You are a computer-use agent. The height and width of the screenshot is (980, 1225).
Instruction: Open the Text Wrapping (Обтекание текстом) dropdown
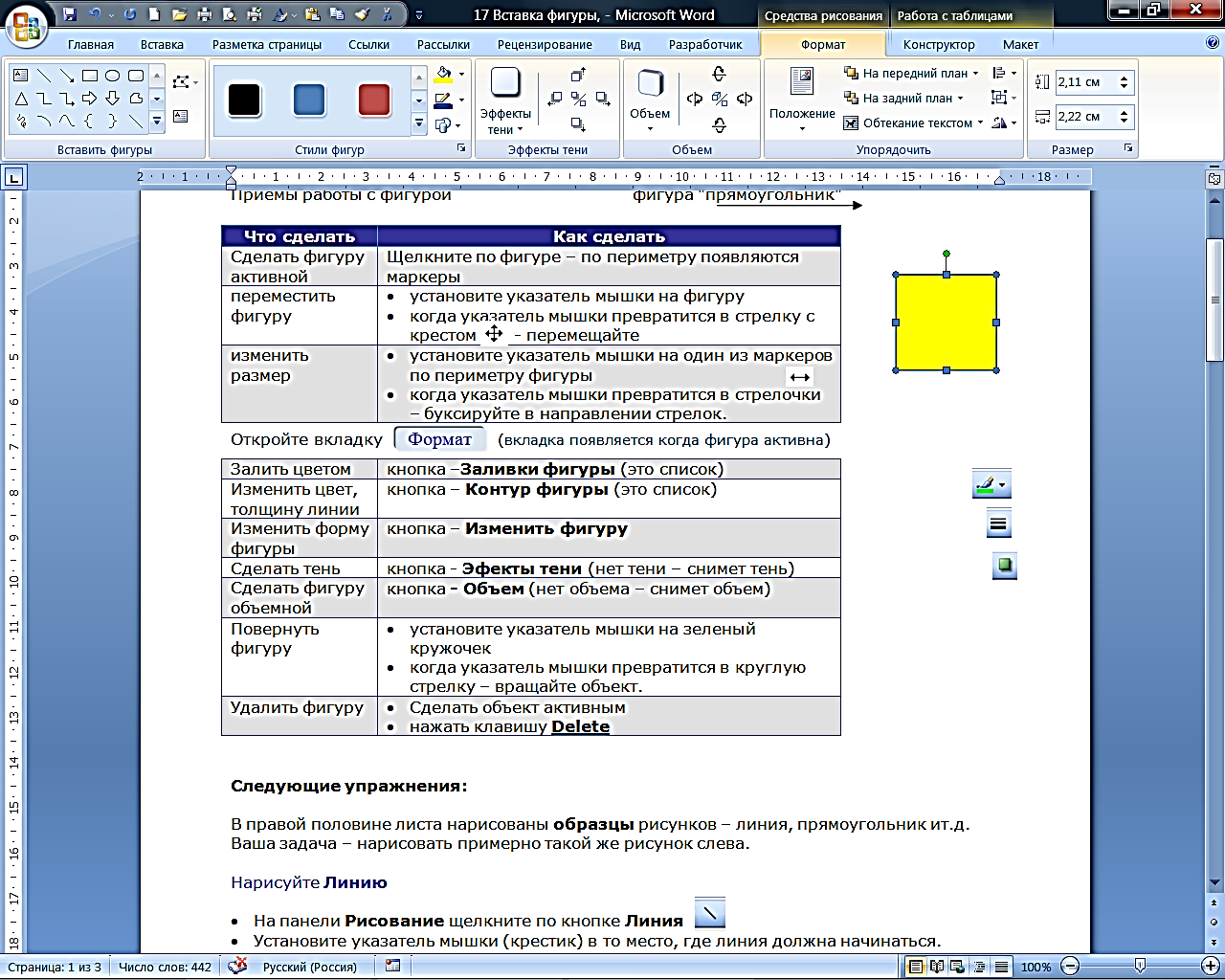click(x=913, y=123)
